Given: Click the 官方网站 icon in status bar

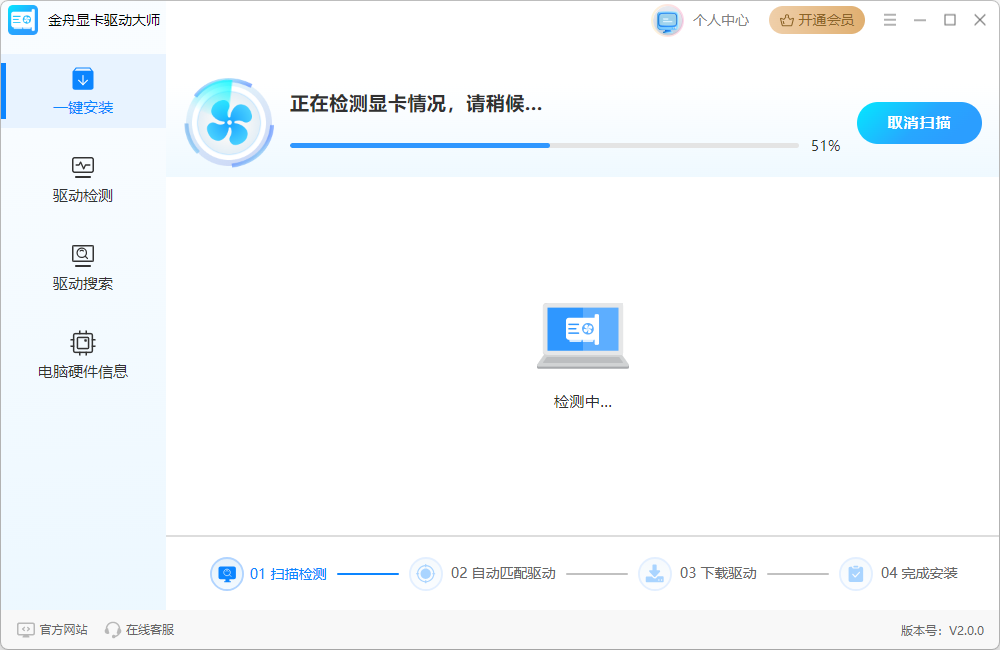Looking at the screenshot, I should pyautogui.click(x=28, y=630).
